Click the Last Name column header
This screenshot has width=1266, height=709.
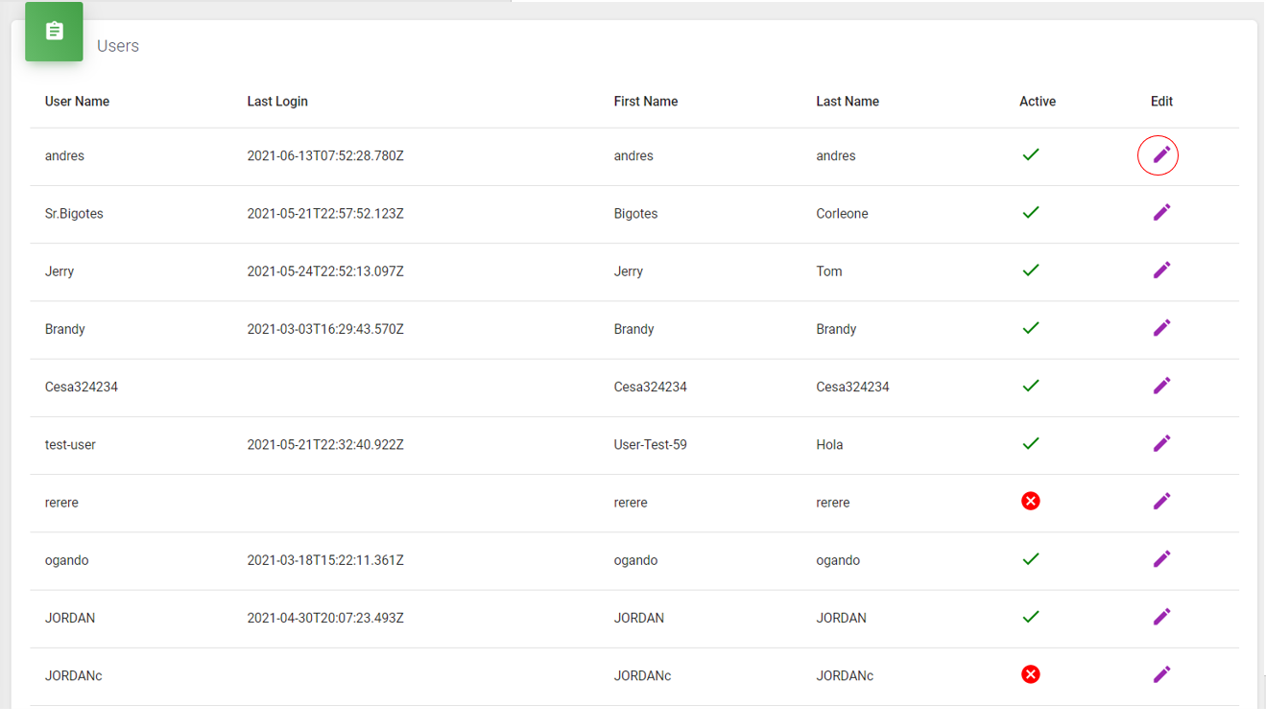coord(847,101)
